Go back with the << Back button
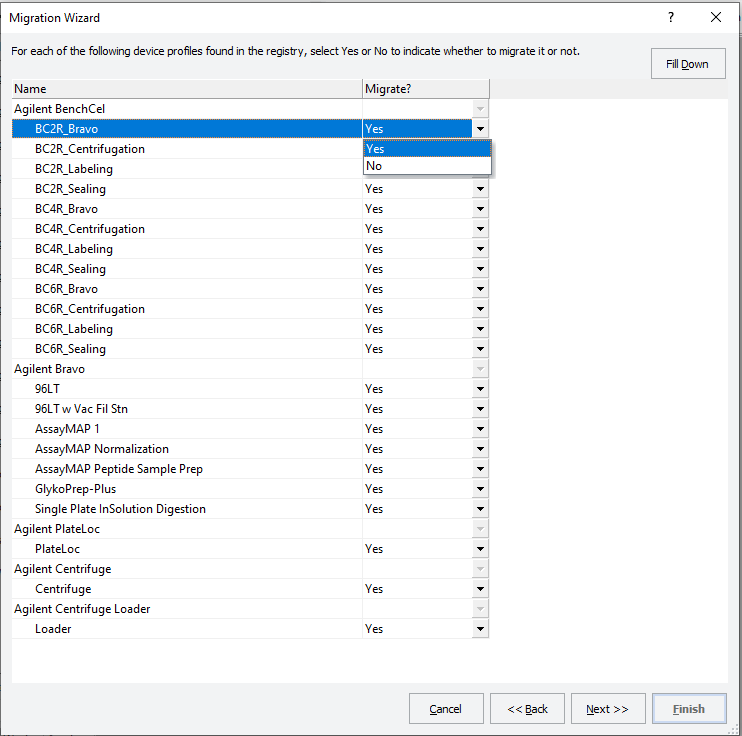Image resolution: width=742 pixels, height=736 pixels. [527, 709]
